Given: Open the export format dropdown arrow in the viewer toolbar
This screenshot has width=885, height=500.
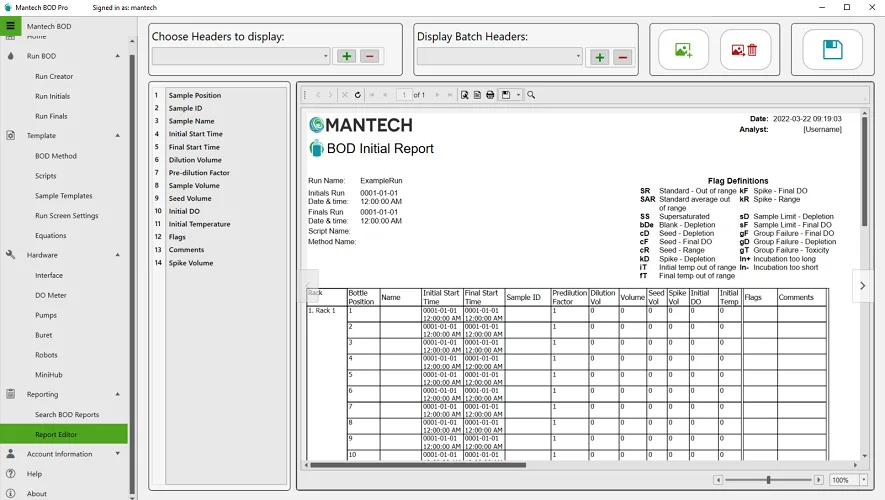Looking at the screenshot, I should pos(518,95).
